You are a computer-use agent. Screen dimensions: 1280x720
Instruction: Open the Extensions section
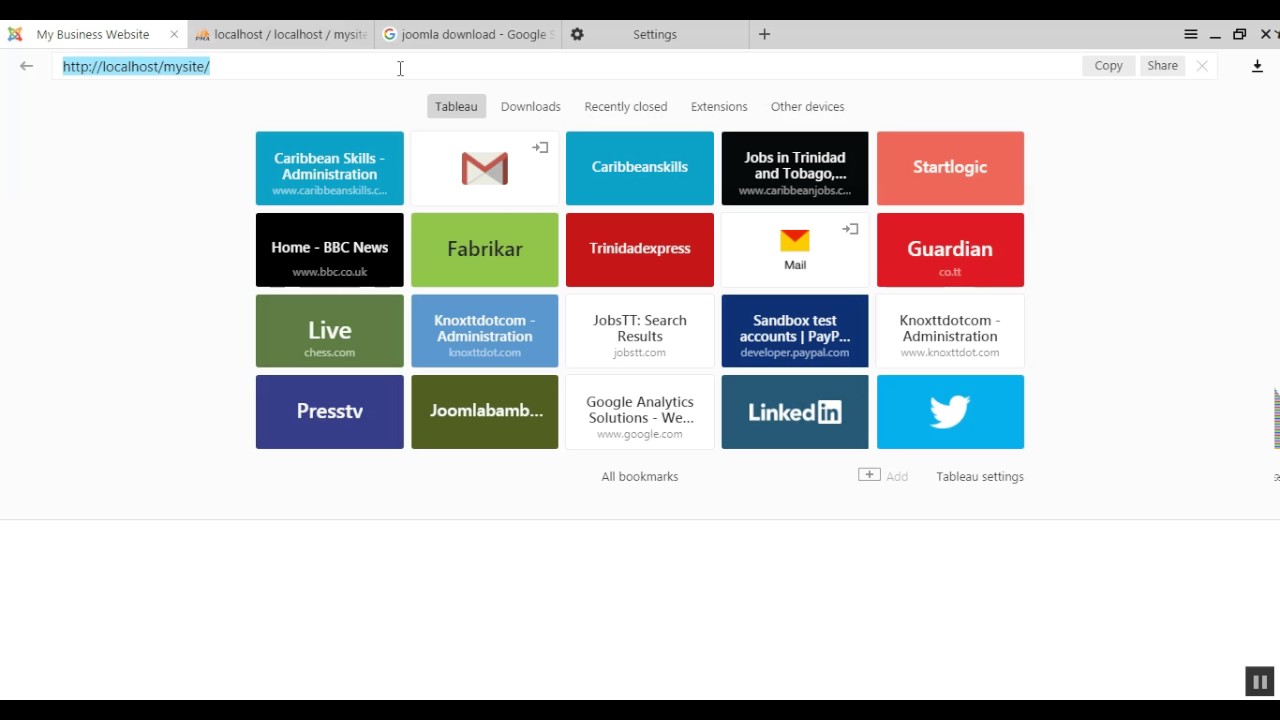click(719, 107)
